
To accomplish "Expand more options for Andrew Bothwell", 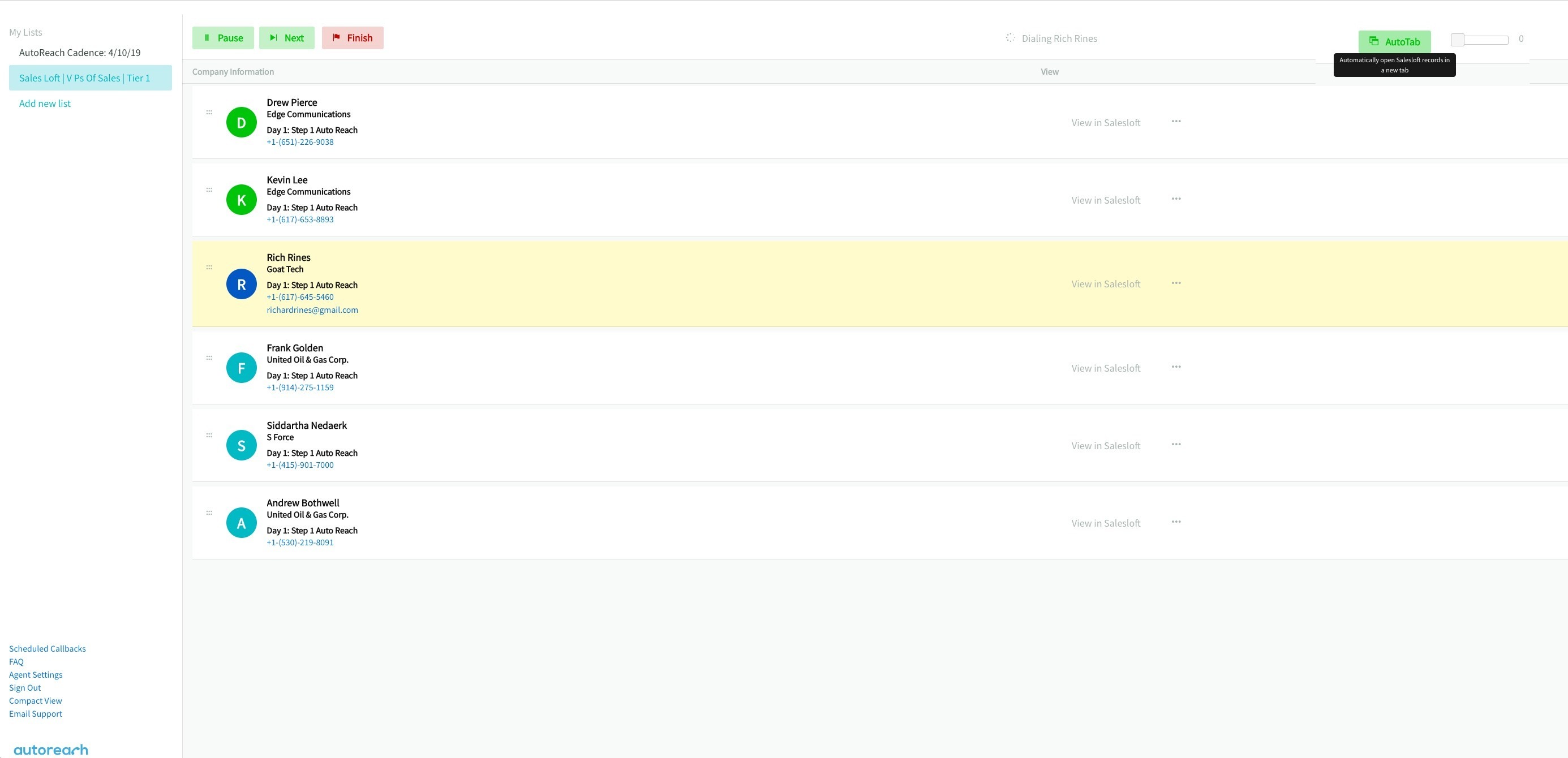I will 1176,522.
